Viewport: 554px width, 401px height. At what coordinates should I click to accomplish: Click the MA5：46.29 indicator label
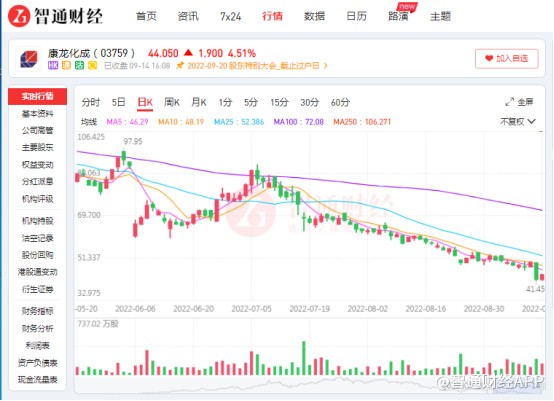pos(127,122)
